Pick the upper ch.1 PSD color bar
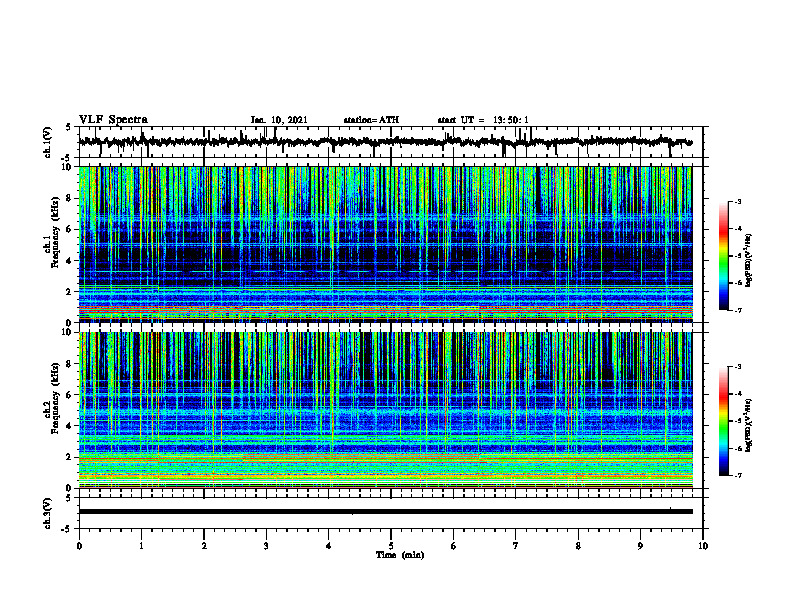 coord(723,256)
